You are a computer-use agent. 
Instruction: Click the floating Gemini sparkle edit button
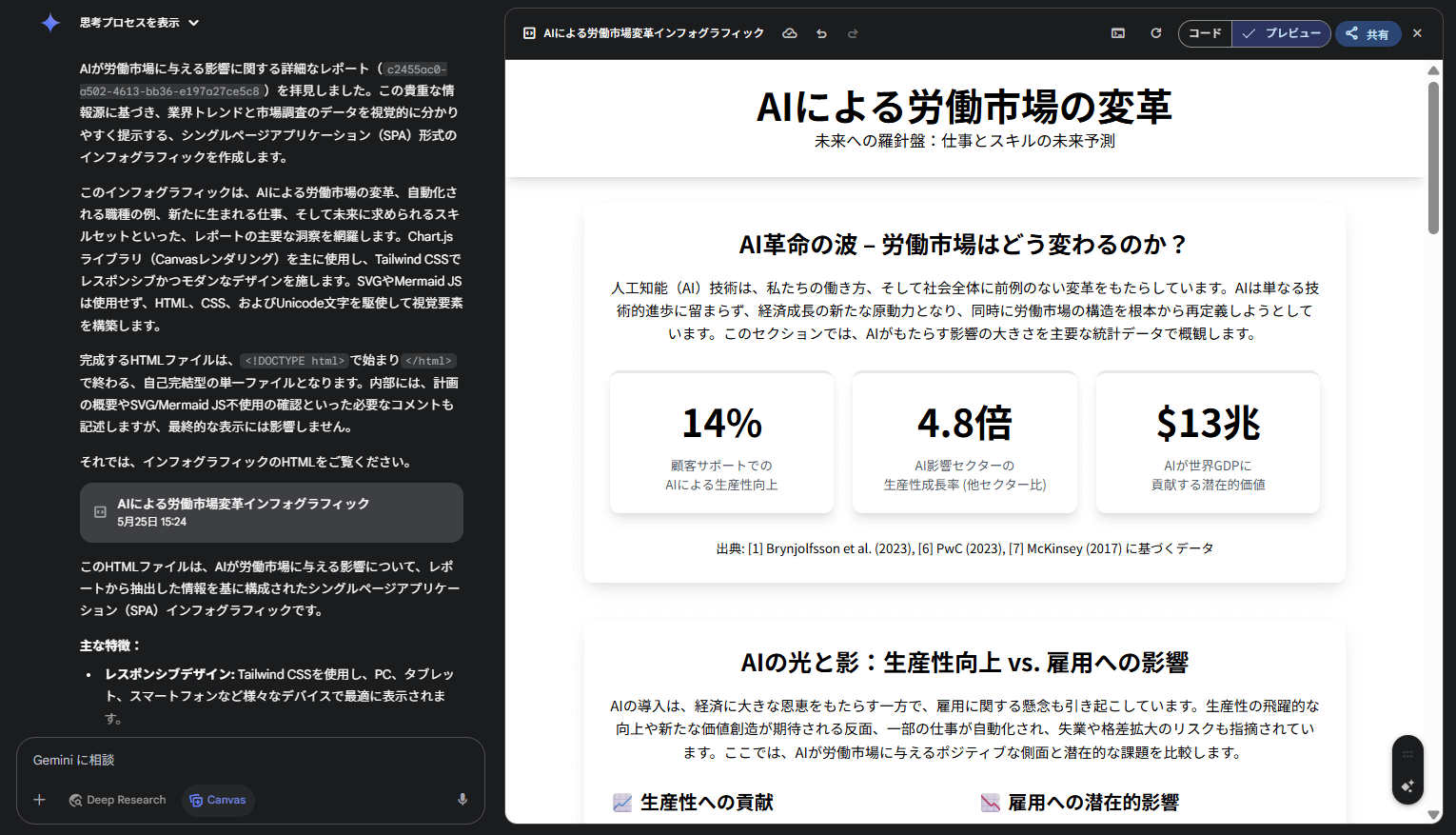click(1407, 785)
